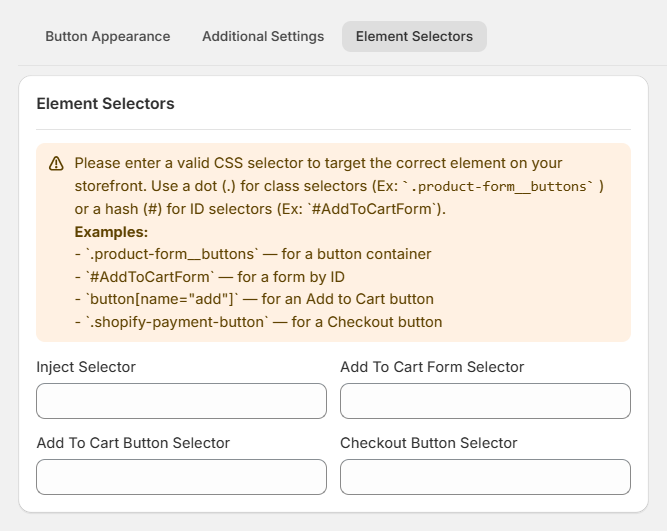Click the Add To Cart Form Selector label
667x531 pixels.
coord(432,367)
